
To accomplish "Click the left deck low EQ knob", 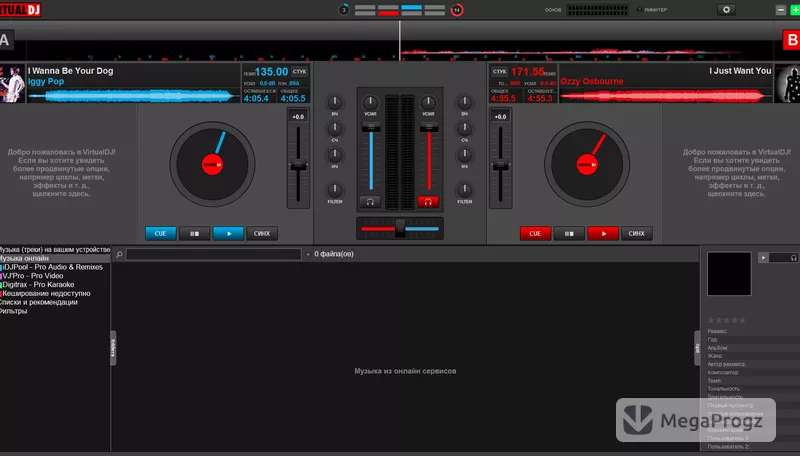I will [335, 155].
